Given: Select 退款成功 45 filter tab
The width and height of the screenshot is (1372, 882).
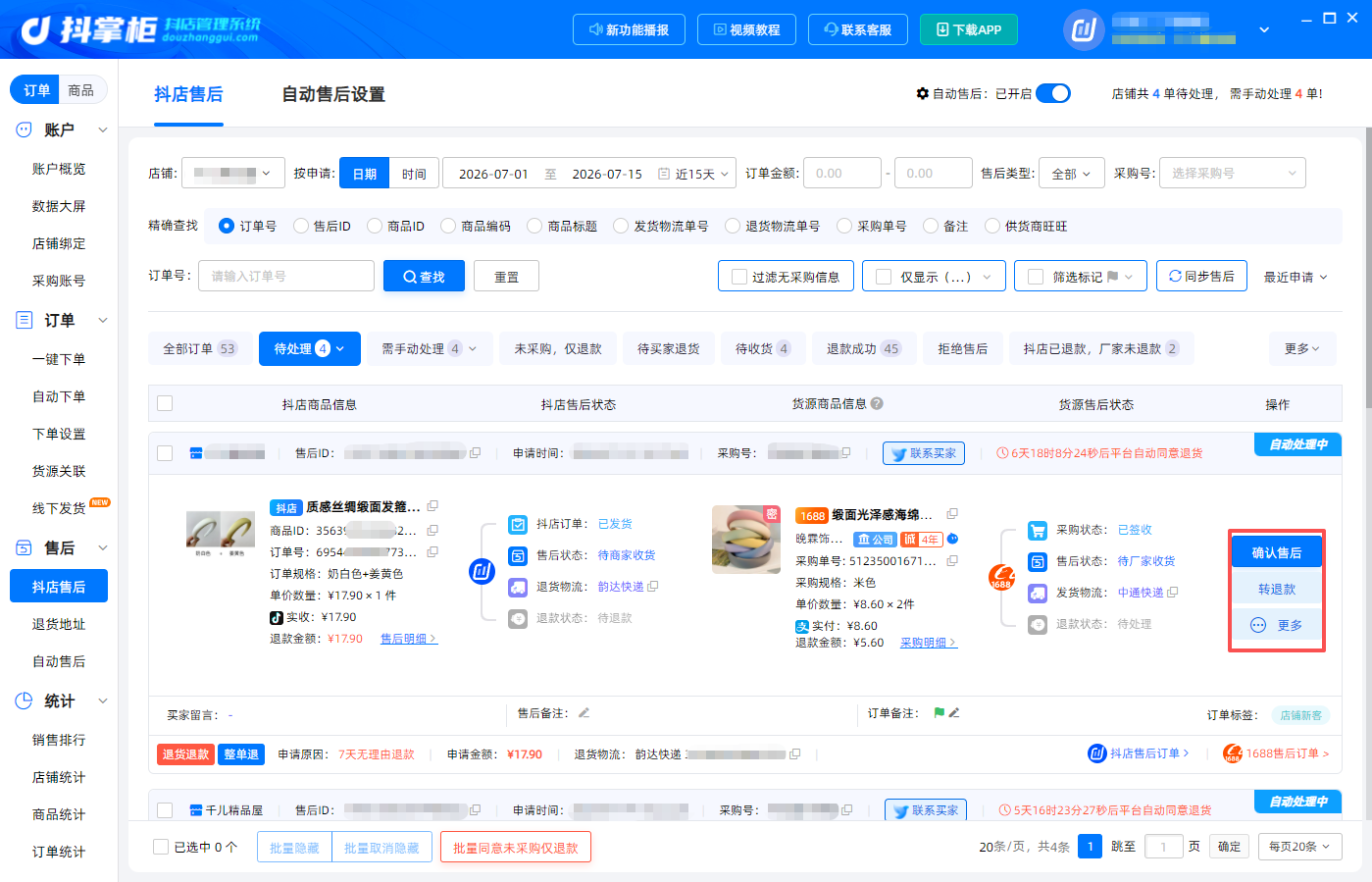Looking at the screenshot, I should click(x=864, y=348).
